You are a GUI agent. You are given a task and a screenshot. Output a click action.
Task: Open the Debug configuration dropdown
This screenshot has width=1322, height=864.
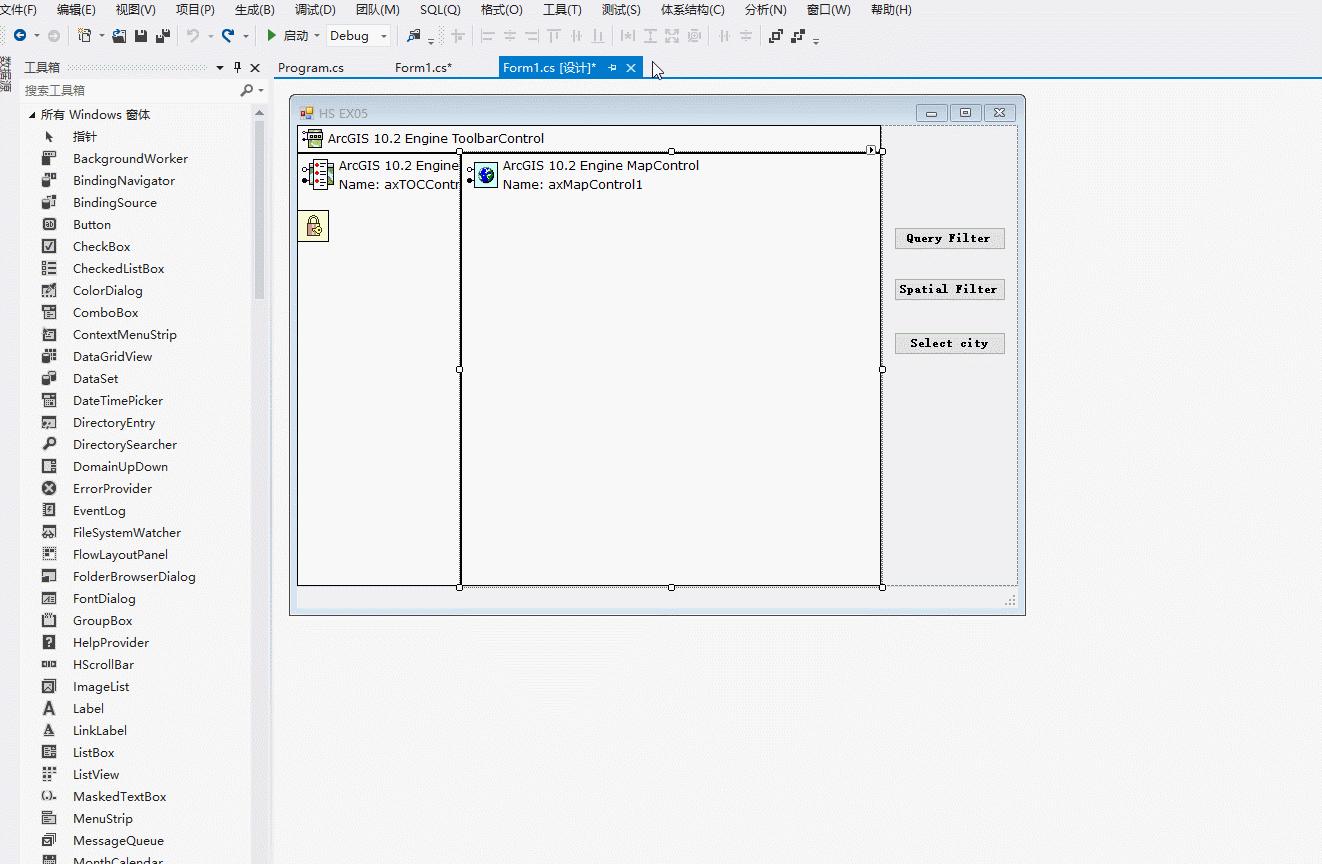(x=359, y=36)
